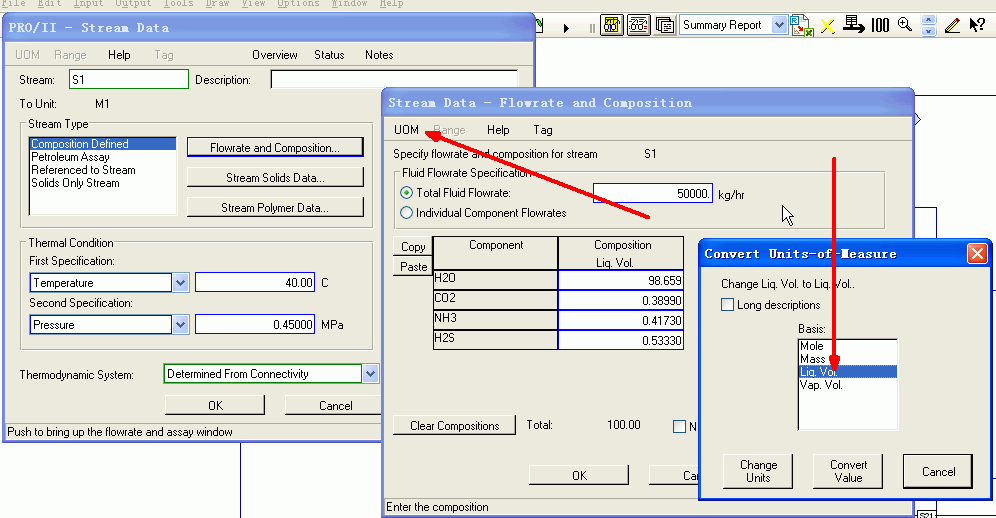Viewport: 996px width, 518px height.
Task: Click the context help arrow-question icon
Action: [977, 26]
